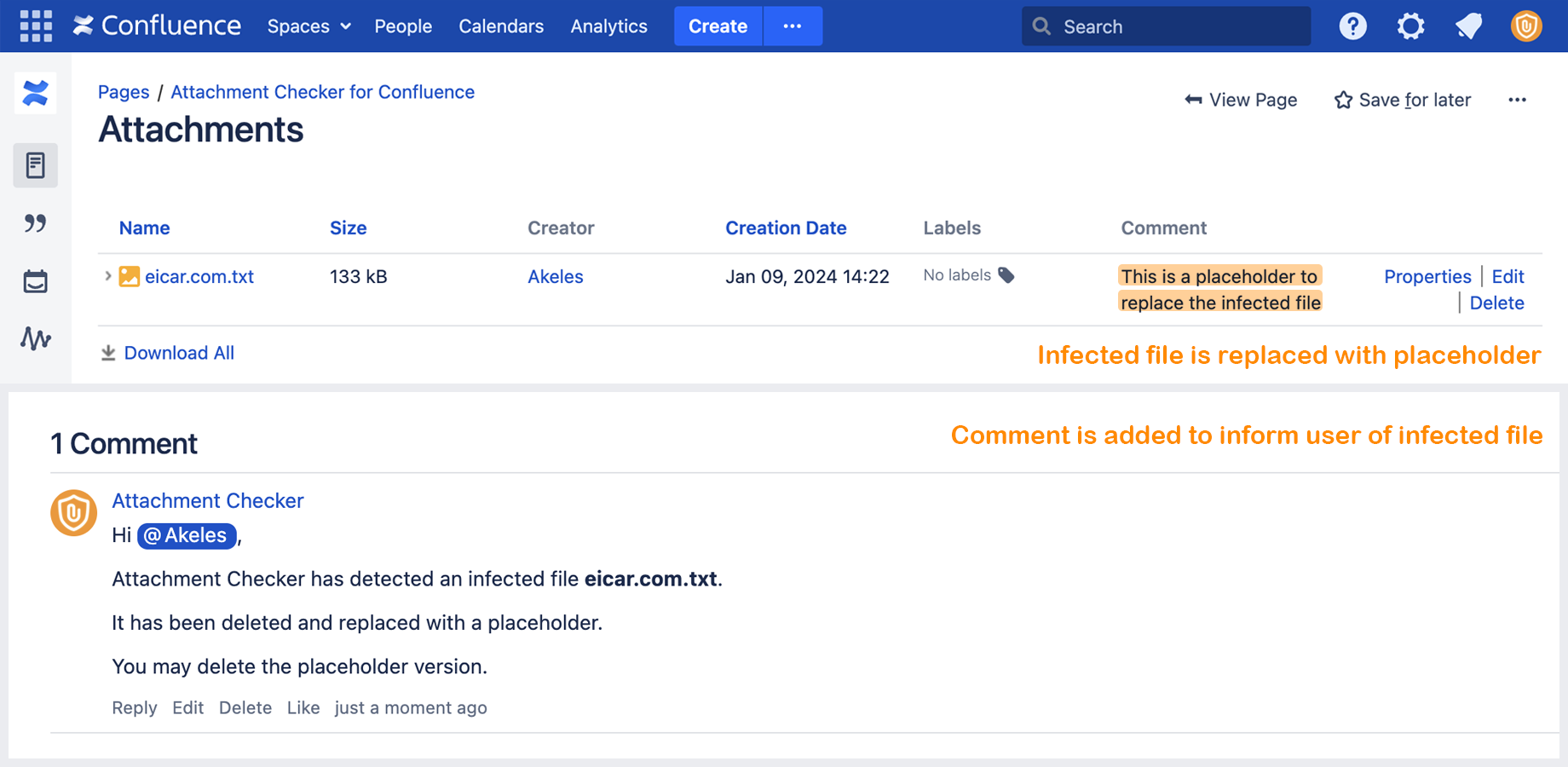Like the Attachment Checker comment
This screenshot has height=767, width=1568.
click(303, 707)
